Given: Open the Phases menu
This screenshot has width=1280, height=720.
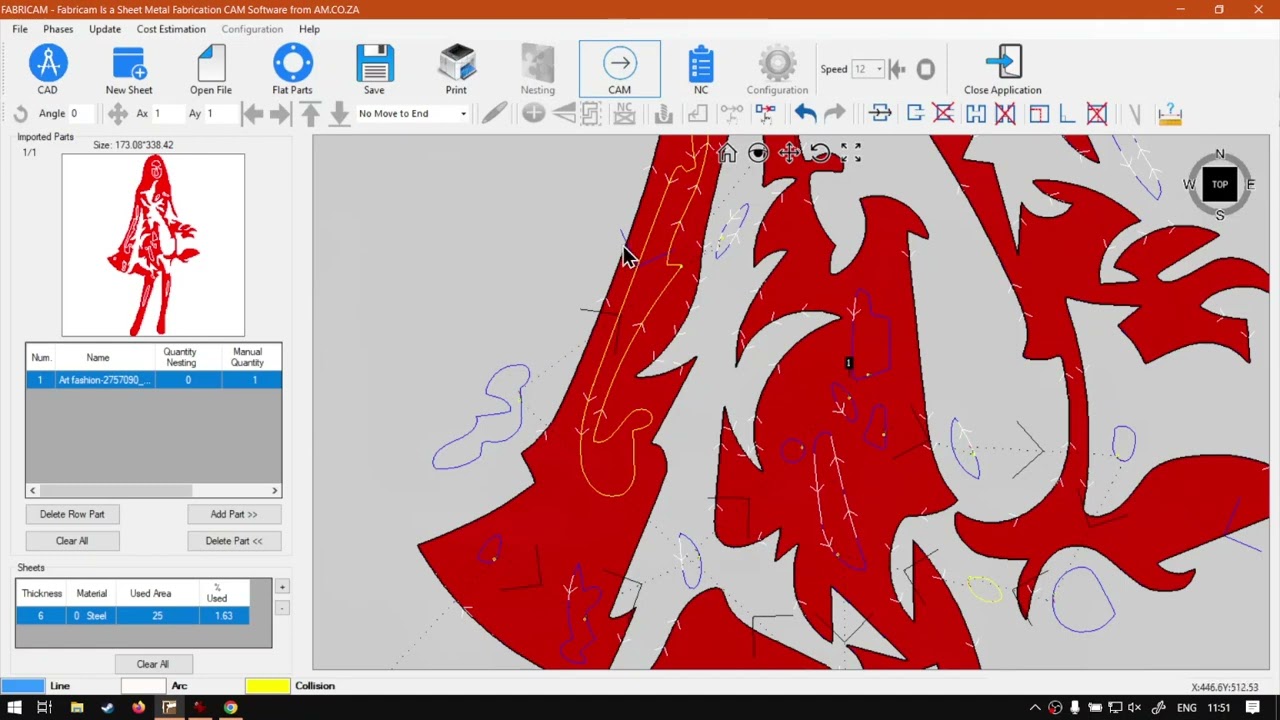Looking at the screenshot, I should pyautogui.click(x=58, y=29).
